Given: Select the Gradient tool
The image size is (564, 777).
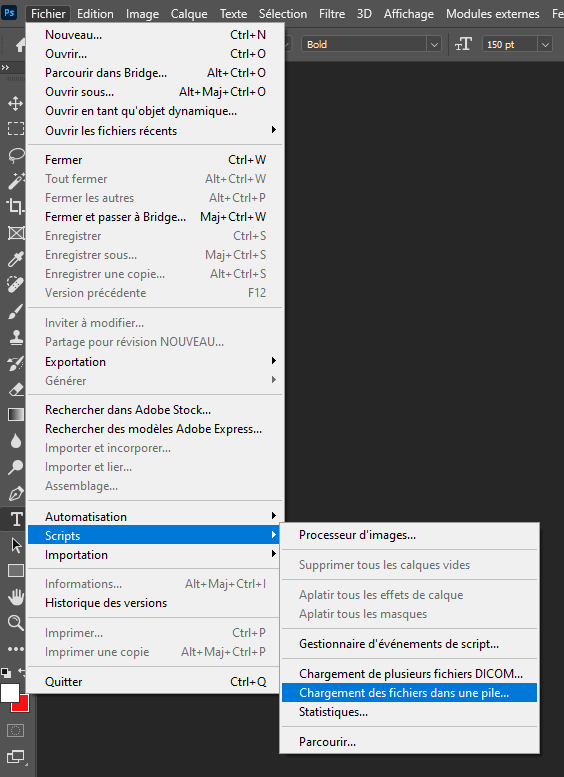Looking at the screenshot, I should pyautogui.click(x=15, y=415).
